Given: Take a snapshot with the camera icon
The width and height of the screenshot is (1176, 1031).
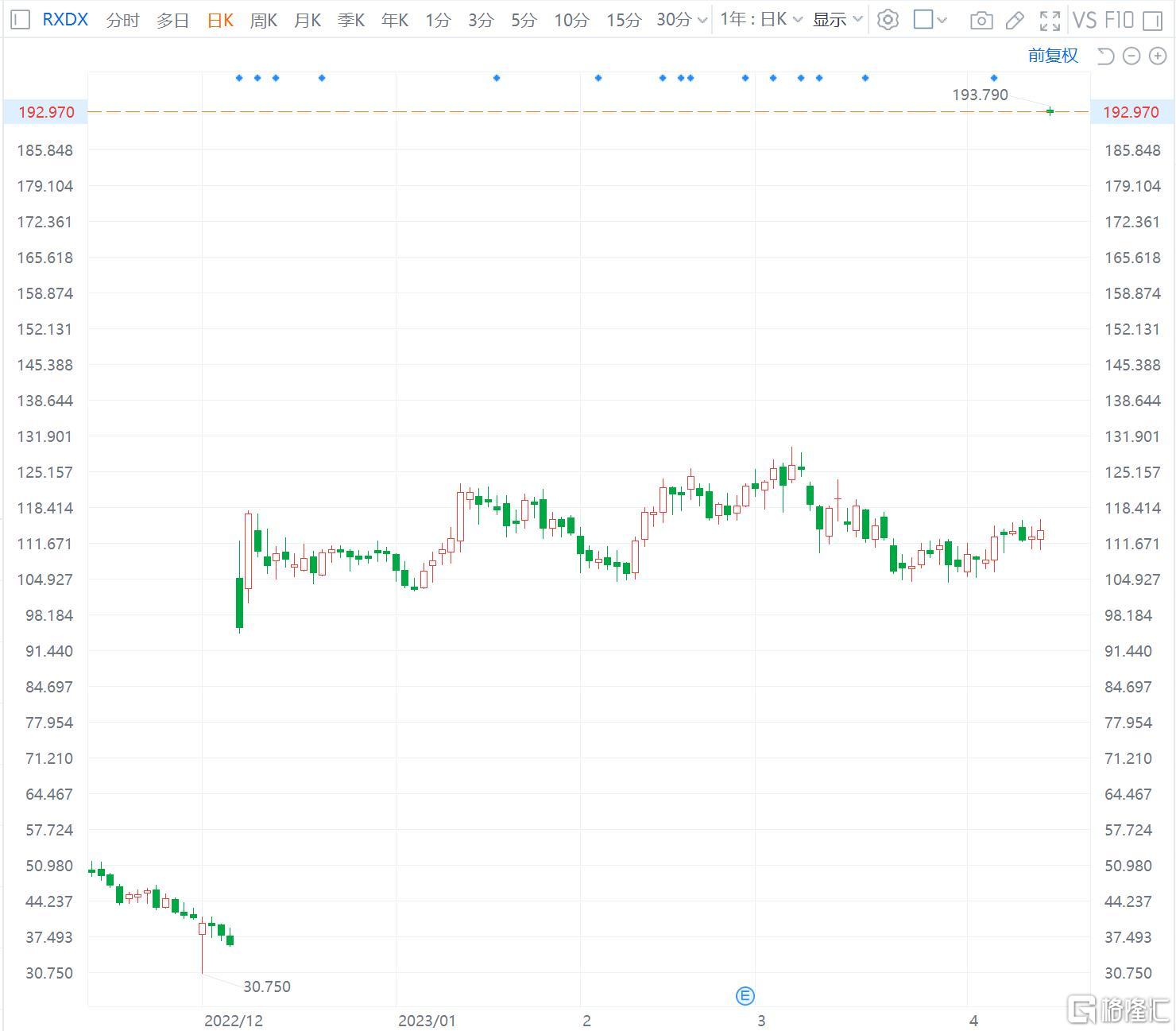Looking at the screenshot, I should point(981,20).
